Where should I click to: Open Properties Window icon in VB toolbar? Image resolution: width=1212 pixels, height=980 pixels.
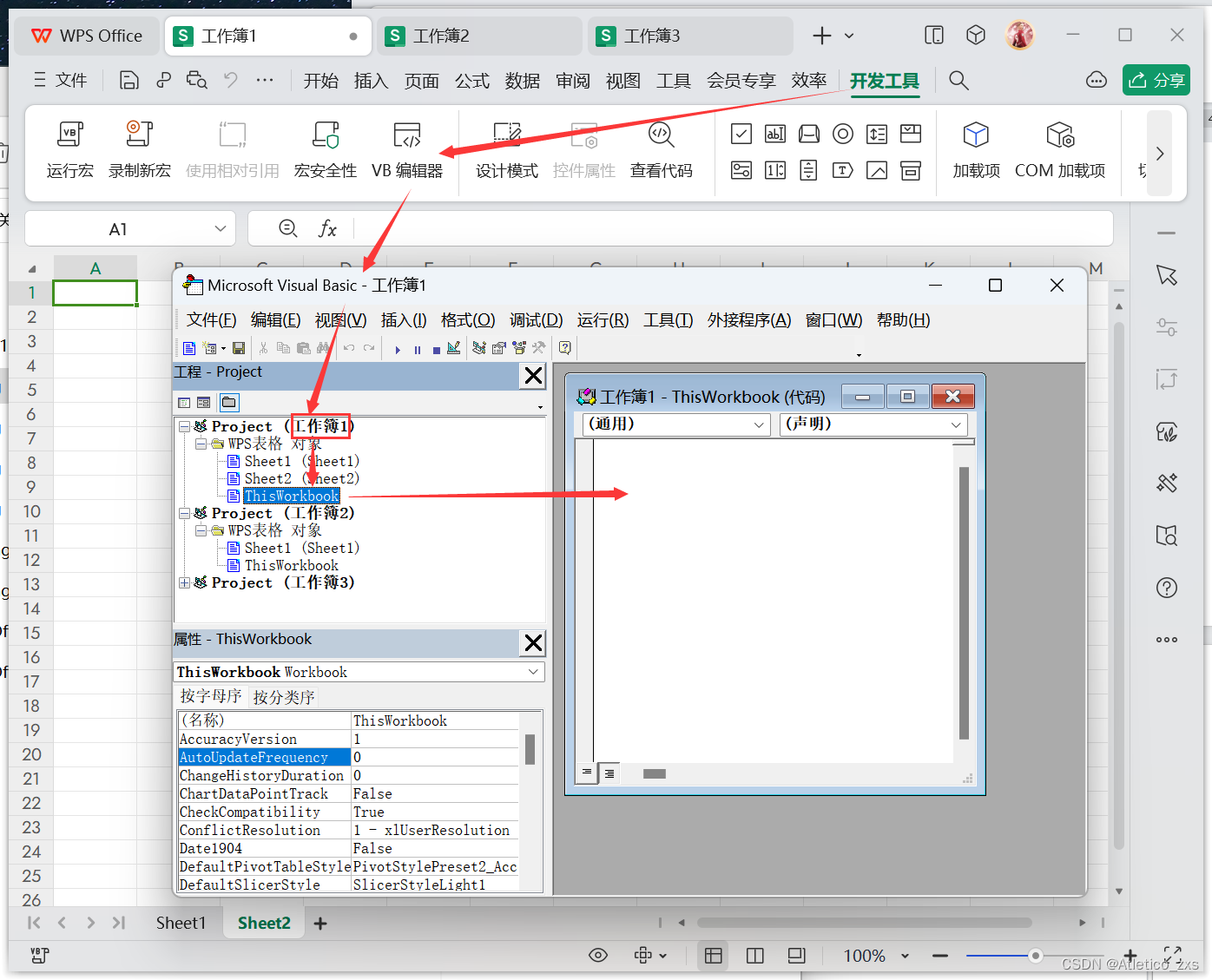(x=498, y=348)
